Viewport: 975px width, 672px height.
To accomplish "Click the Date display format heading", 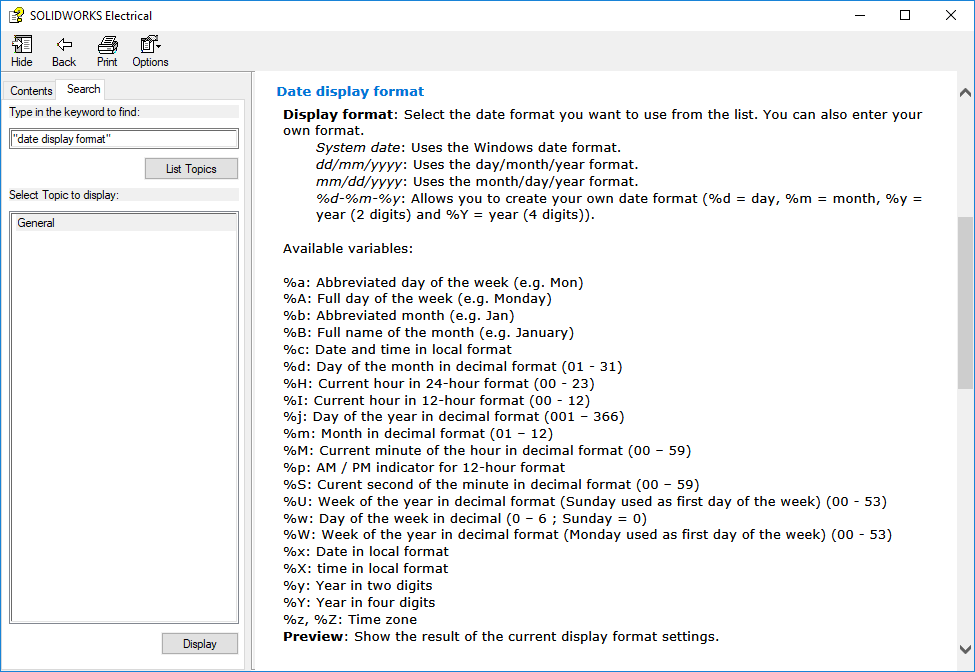I will [350, 91].
